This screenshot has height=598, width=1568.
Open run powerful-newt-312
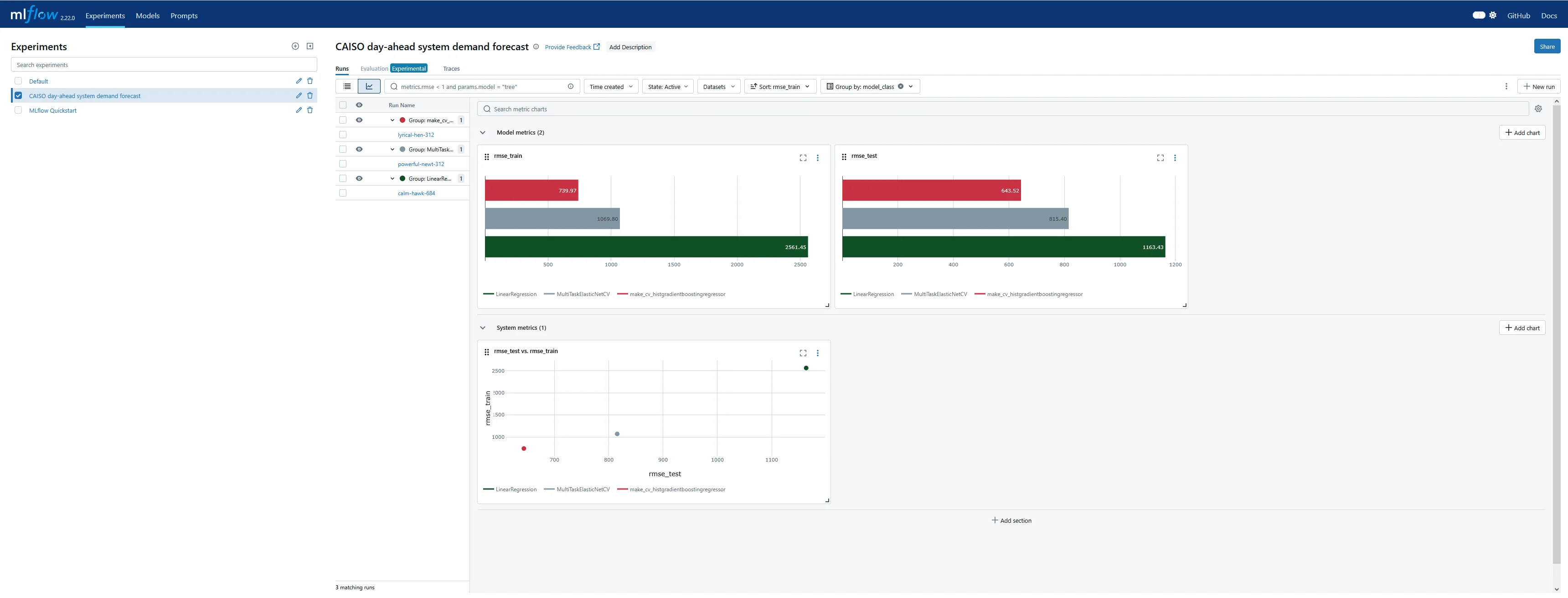click(420, 164)
